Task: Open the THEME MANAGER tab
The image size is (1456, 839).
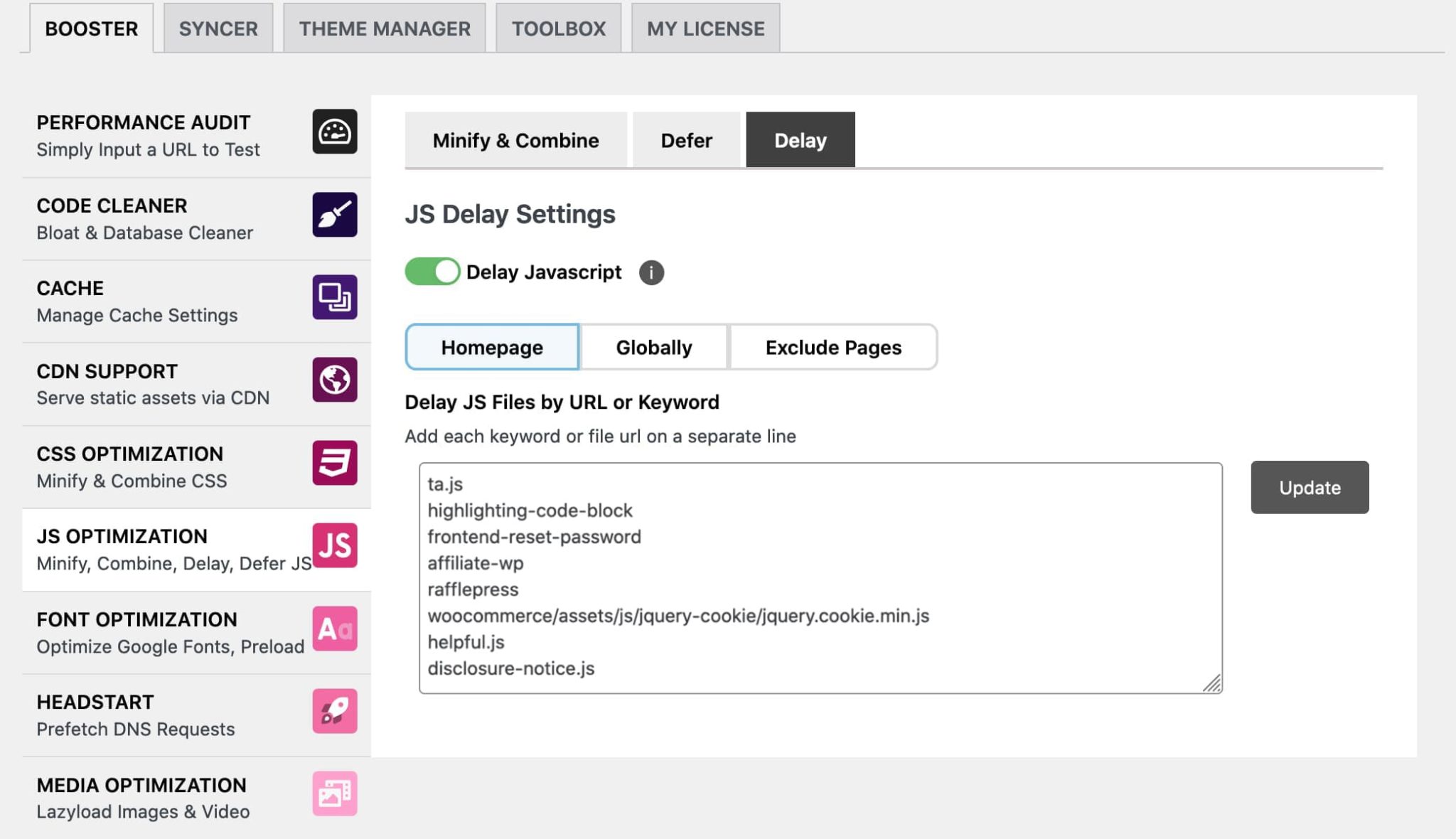Action: pyautogui.click(x=383, y=28)
